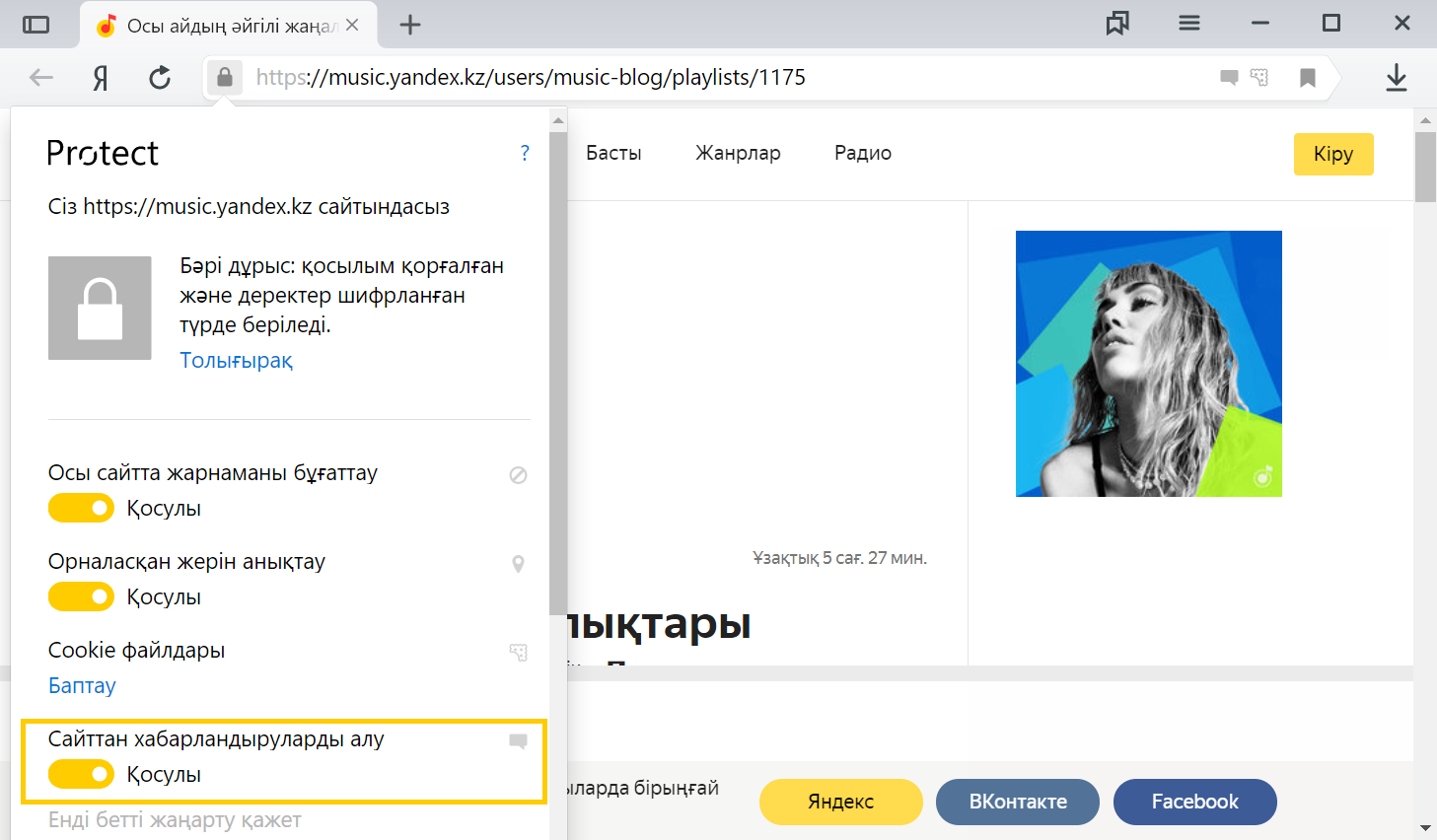Click the 'Енді бетті жаңарту қажет' text
This screenshot has height=840, width=1437.
pos(175,820)
